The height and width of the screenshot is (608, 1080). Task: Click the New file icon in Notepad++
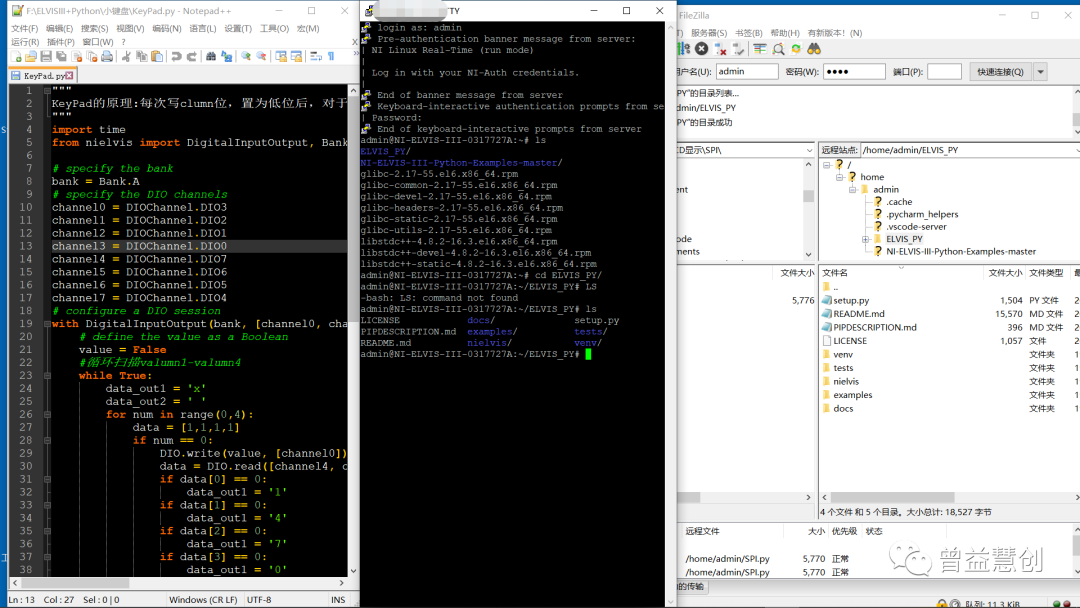tap(16, 56)
